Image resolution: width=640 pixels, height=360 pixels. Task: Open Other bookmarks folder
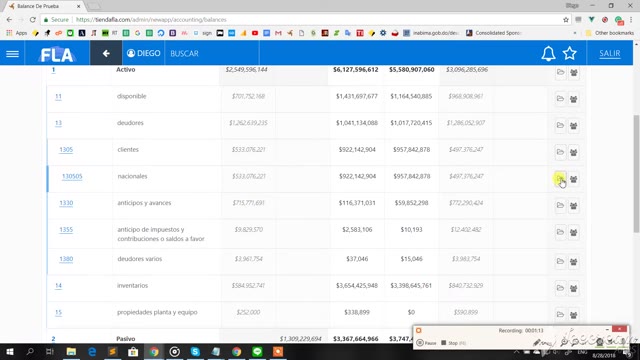[x=609, y=33]
